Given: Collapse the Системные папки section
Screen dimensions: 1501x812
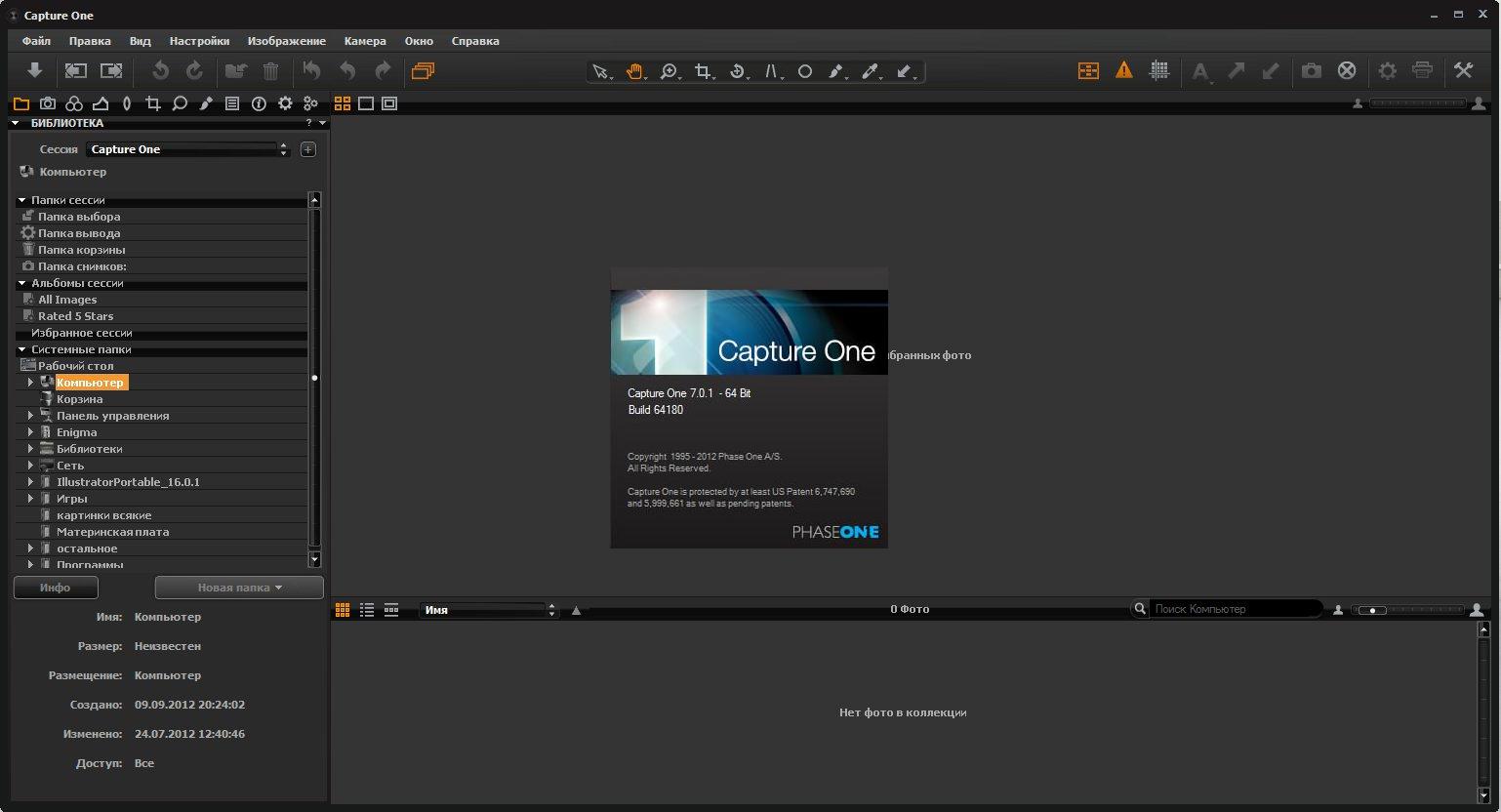Looking at the screenshot, I should [x=22, y=349].
